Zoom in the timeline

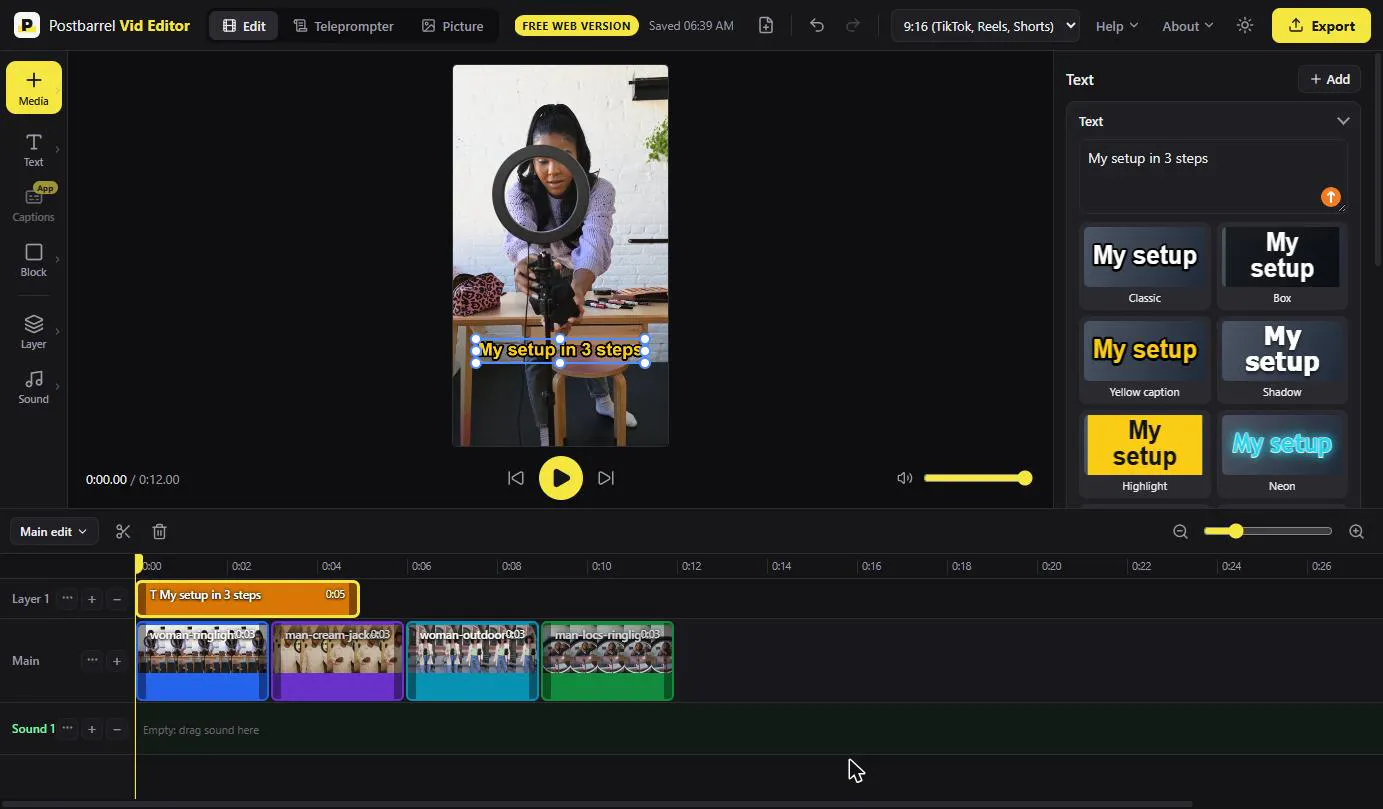point(1356,531)
